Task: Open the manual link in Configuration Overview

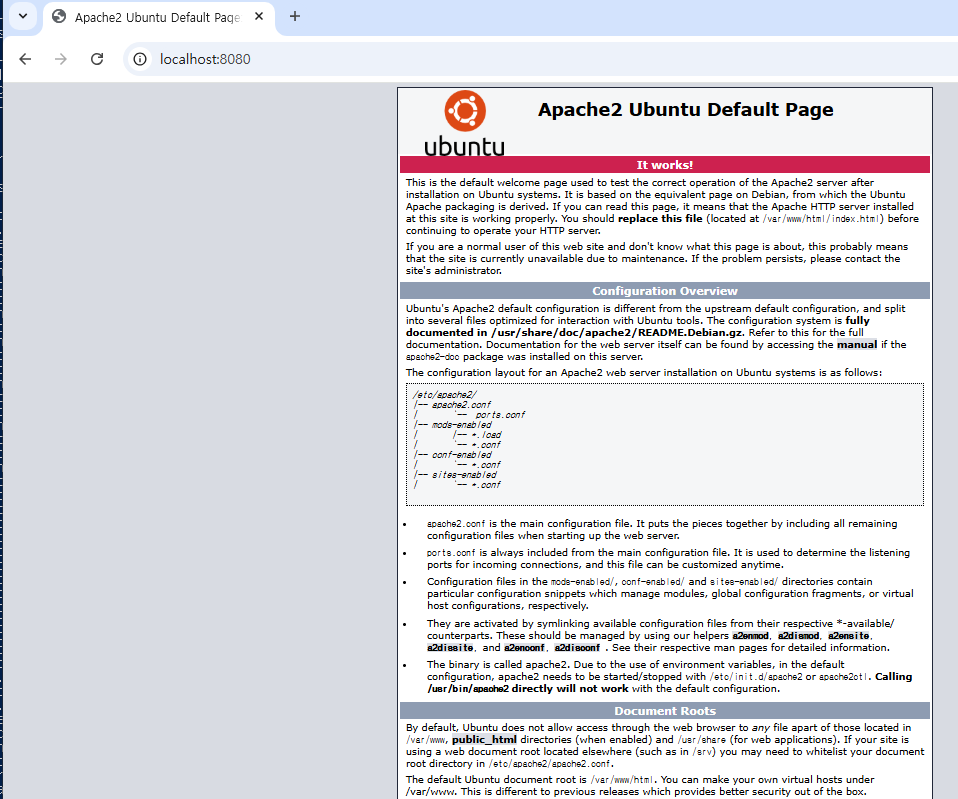Action: (857, 345)
